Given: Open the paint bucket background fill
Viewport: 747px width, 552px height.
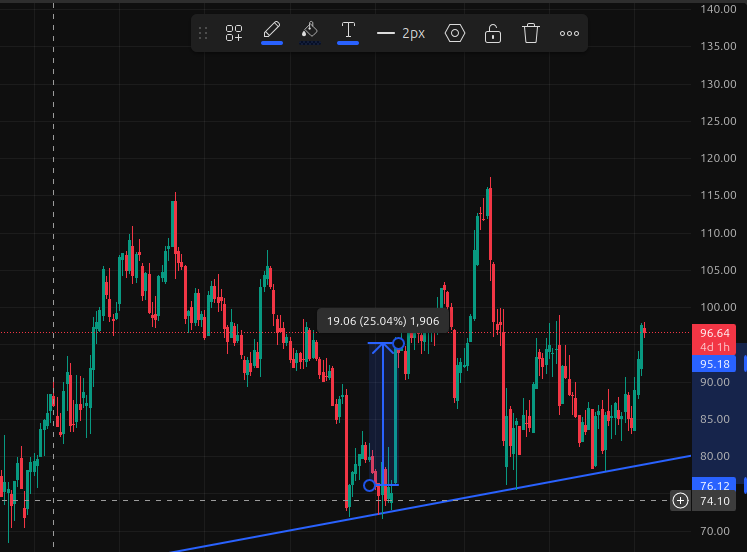Looking at the screenshot, I should click(310, 31).
